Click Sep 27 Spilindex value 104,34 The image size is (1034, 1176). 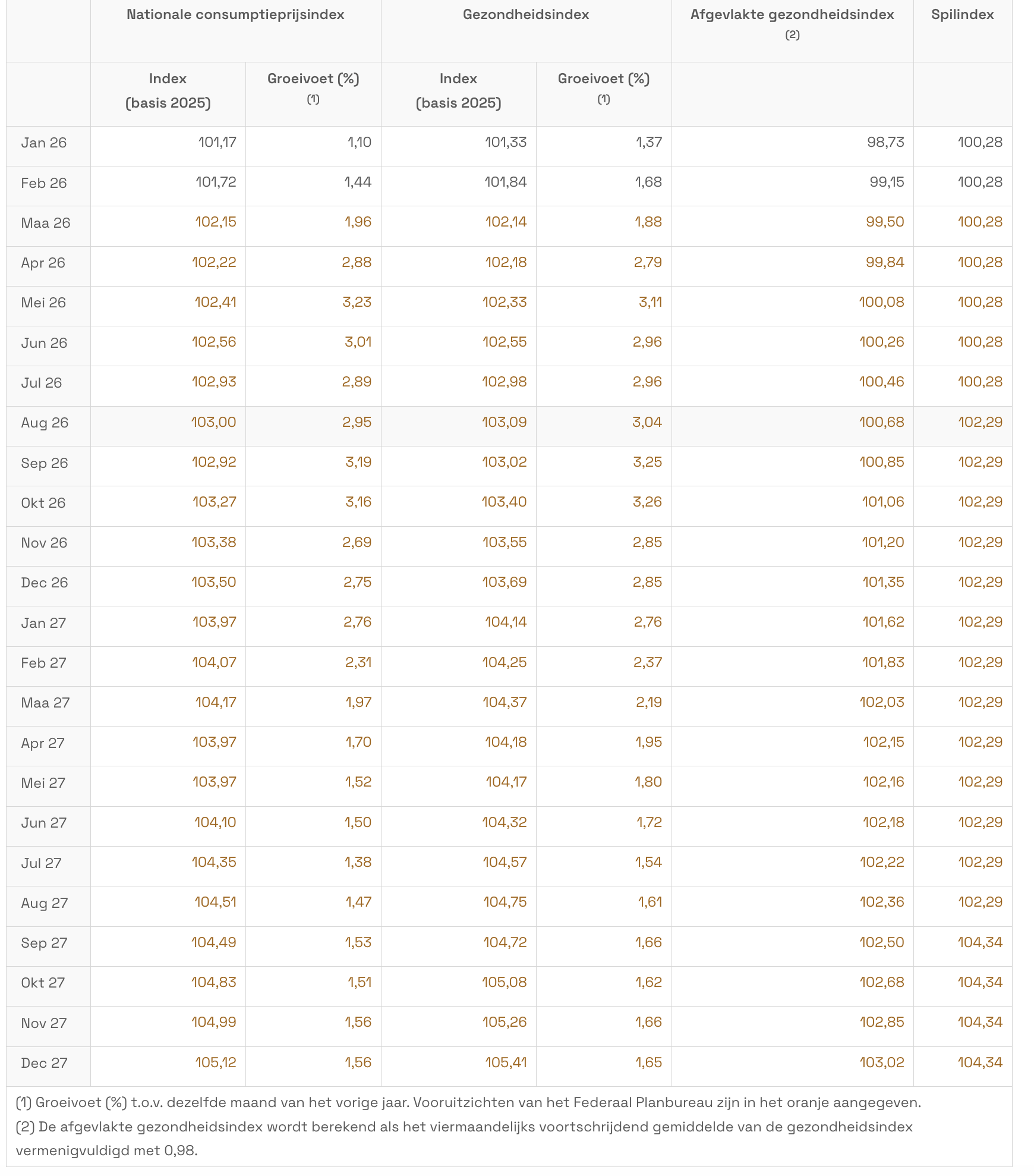(979, 942)
